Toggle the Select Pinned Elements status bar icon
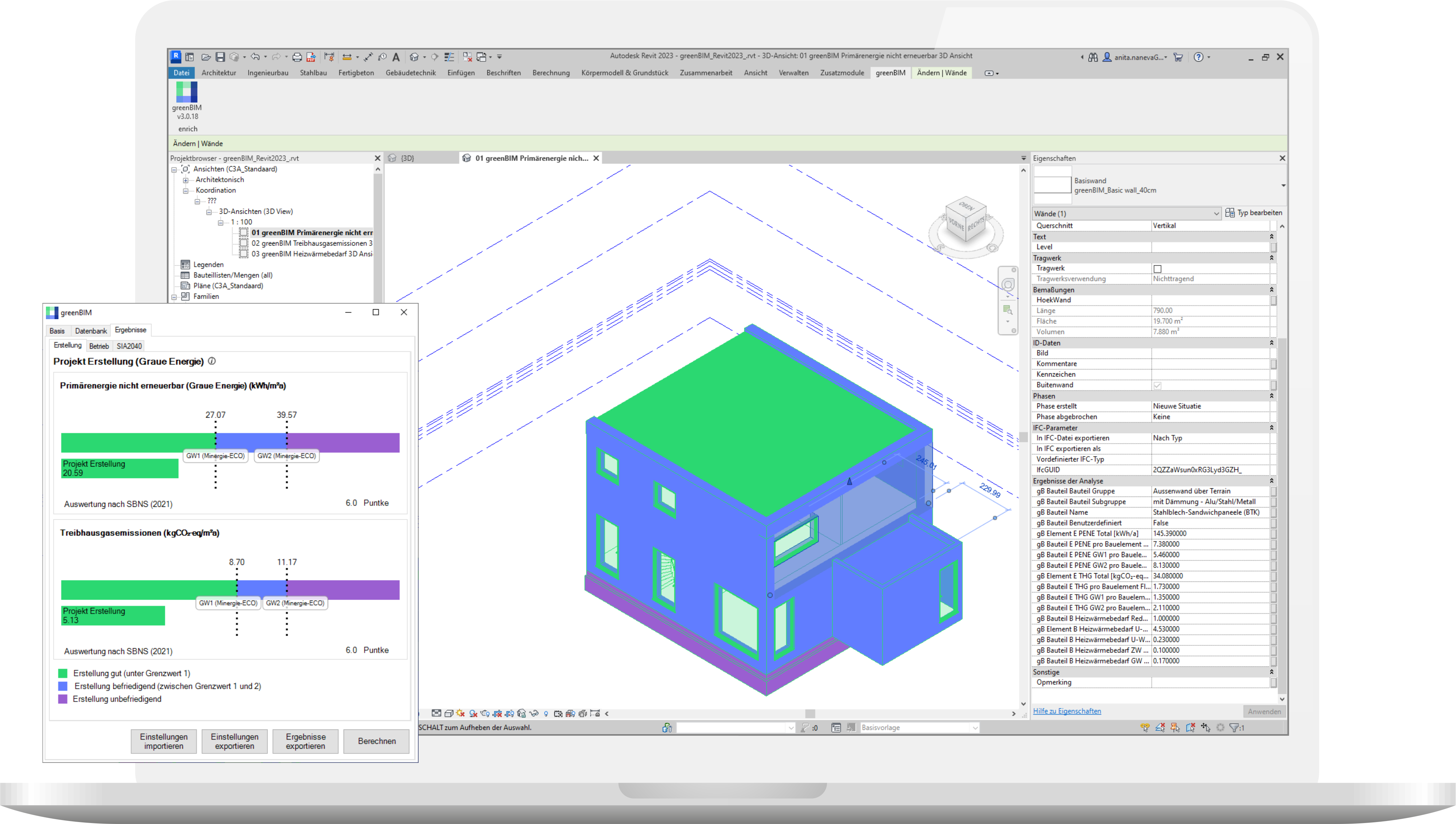This screenshot has height=824, width=1456. pos(1175,728)
